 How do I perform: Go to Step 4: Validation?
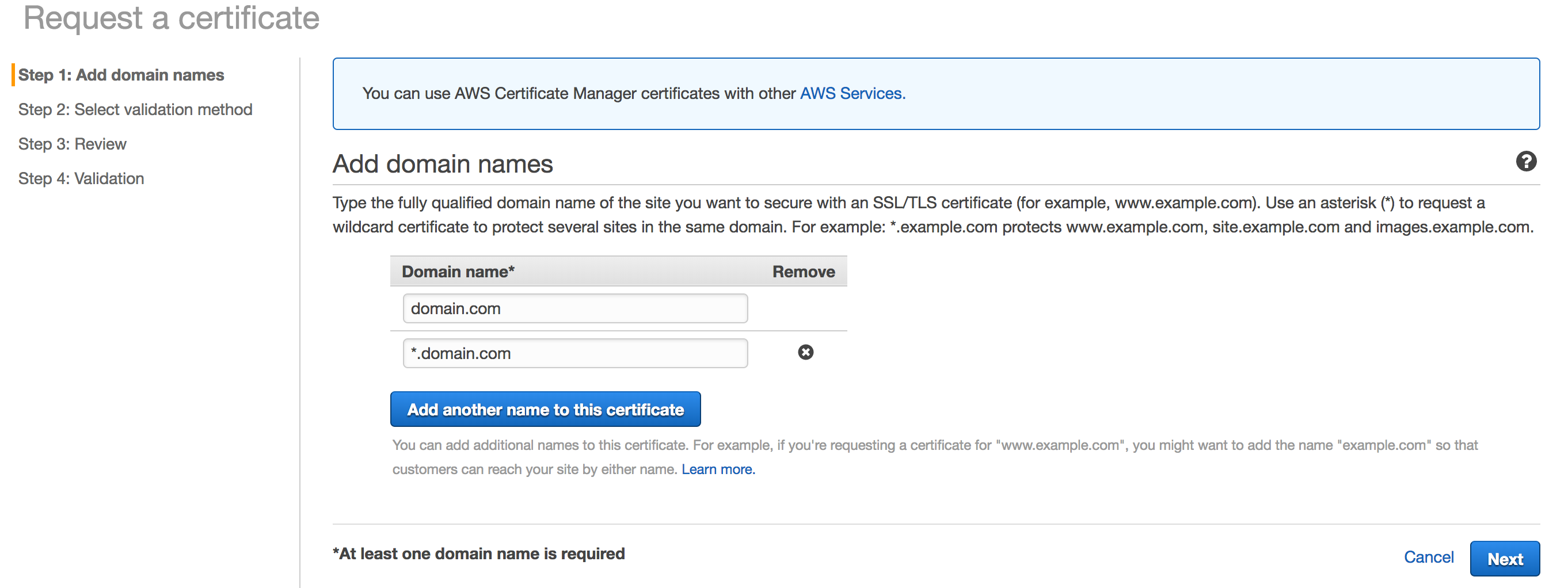point(81,178)
